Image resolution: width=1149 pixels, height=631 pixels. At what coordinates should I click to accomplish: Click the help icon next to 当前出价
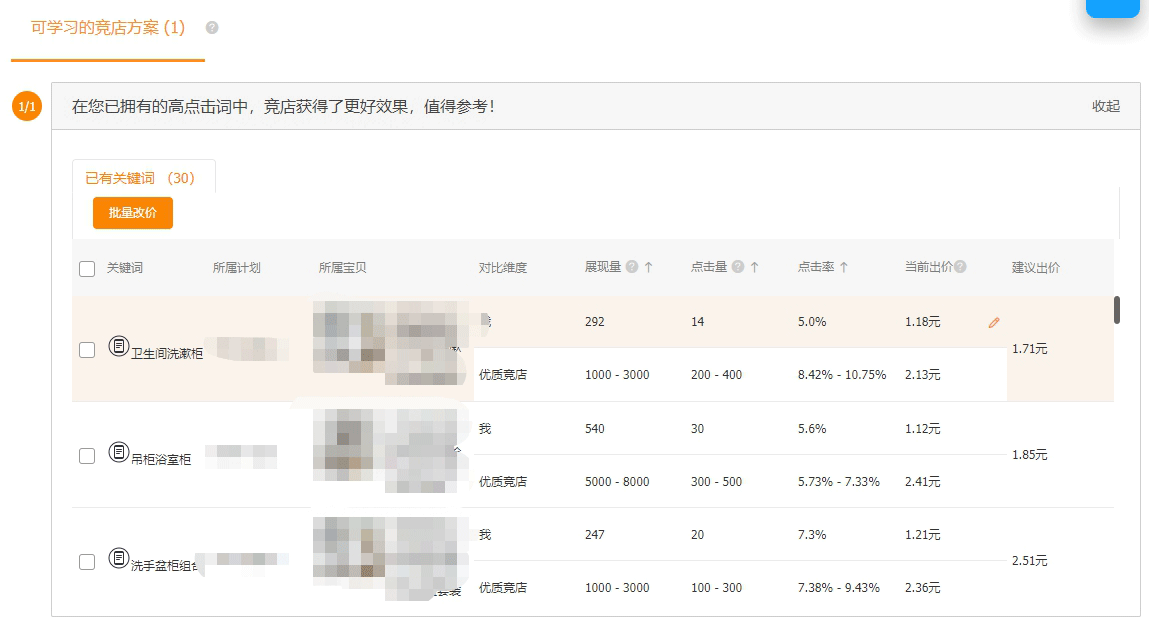(960, 267)
